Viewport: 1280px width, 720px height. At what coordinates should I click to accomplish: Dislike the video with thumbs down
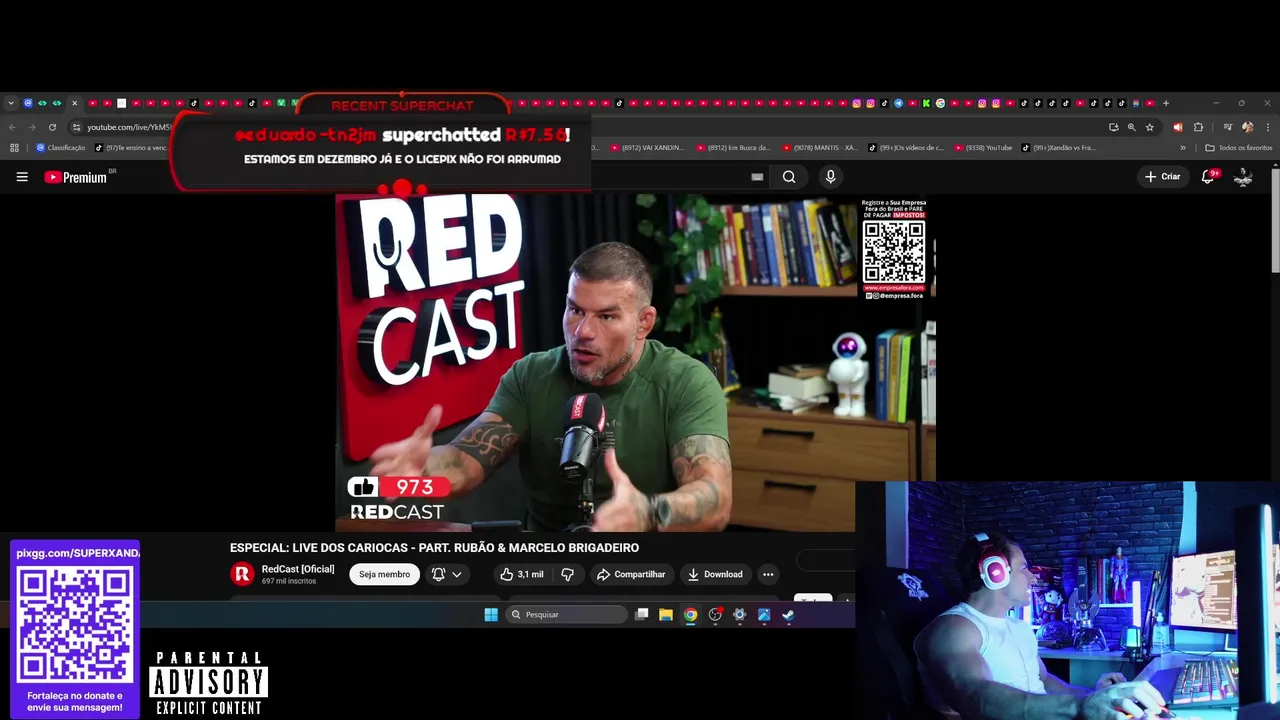pos(567,574)
